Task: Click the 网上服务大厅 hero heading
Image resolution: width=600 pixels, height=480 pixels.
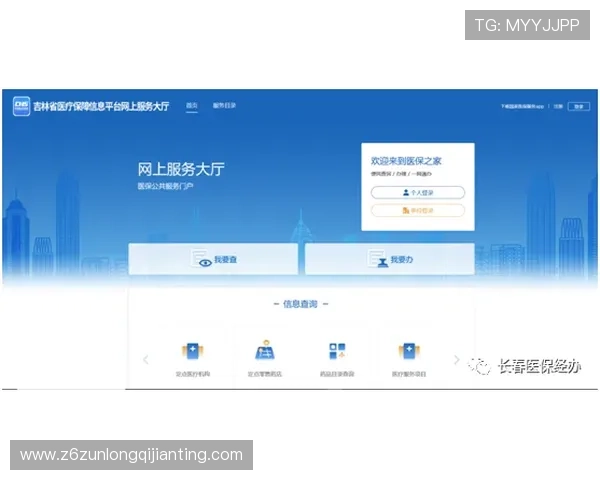Action: click(181, 169)
